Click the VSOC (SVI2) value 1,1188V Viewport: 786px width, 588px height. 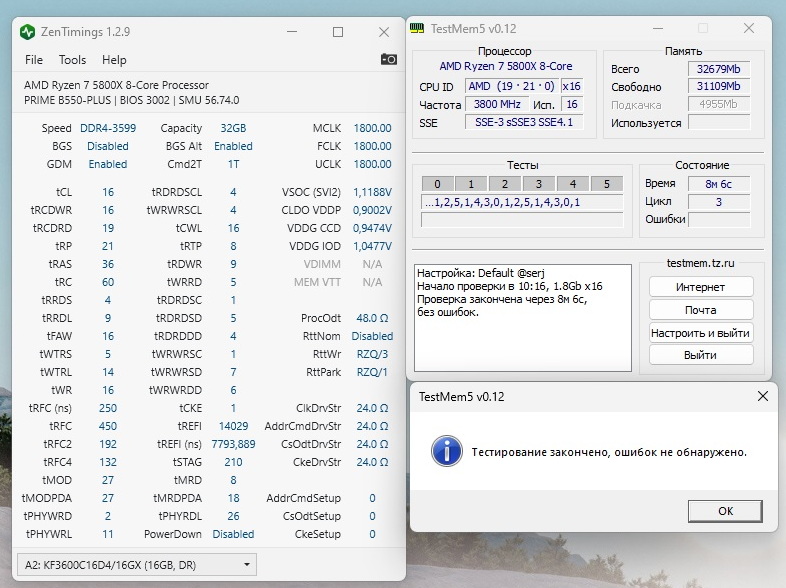coord(372,192)
